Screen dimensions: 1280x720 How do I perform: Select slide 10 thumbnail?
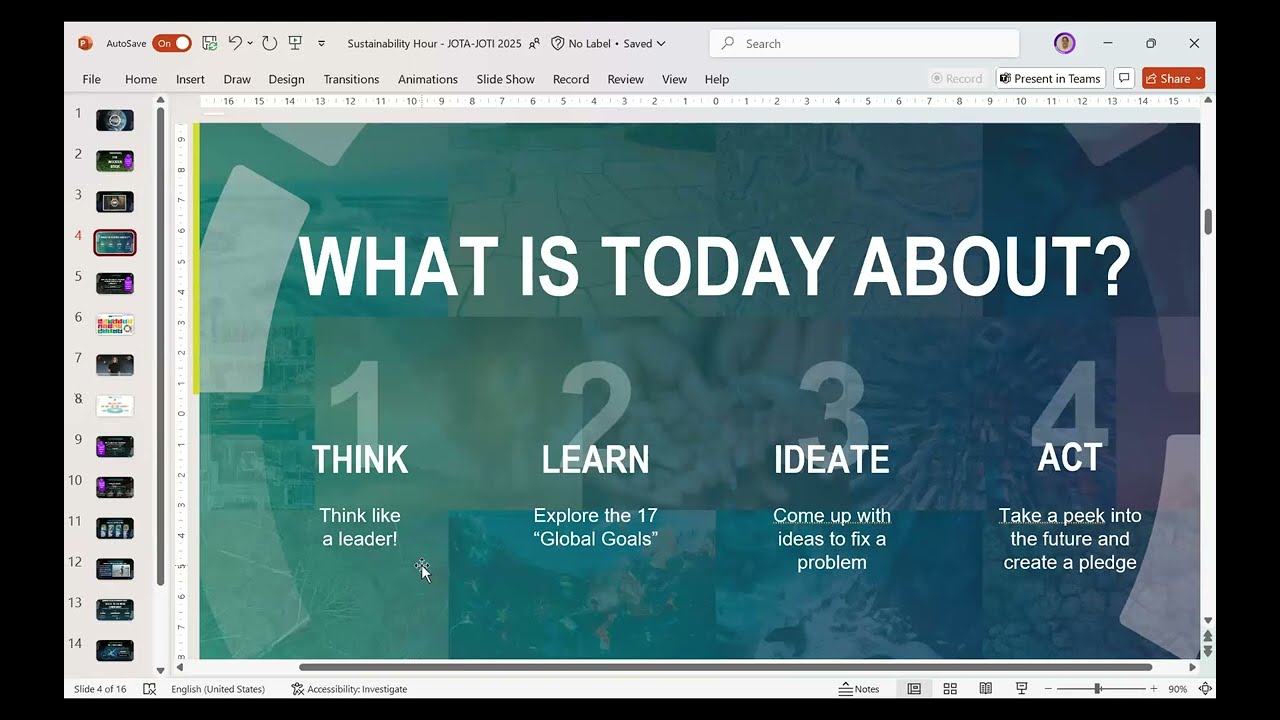click(115, 487)
